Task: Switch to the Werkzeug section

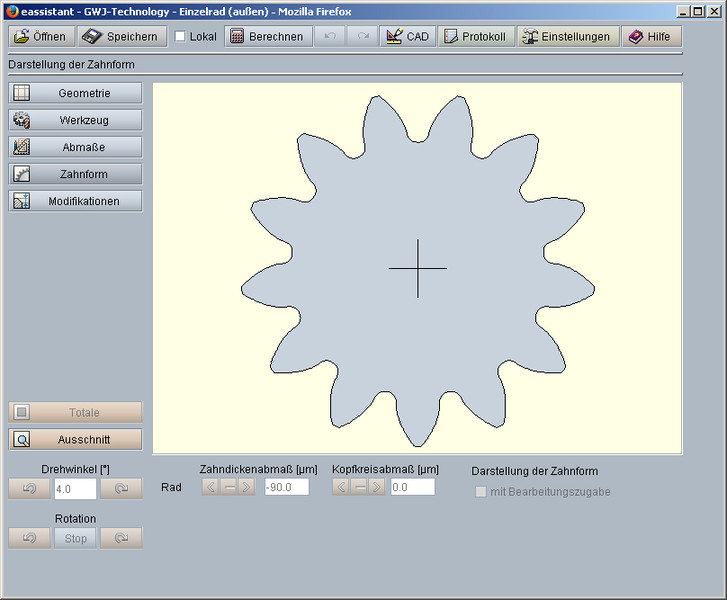Action: point(75,120)
